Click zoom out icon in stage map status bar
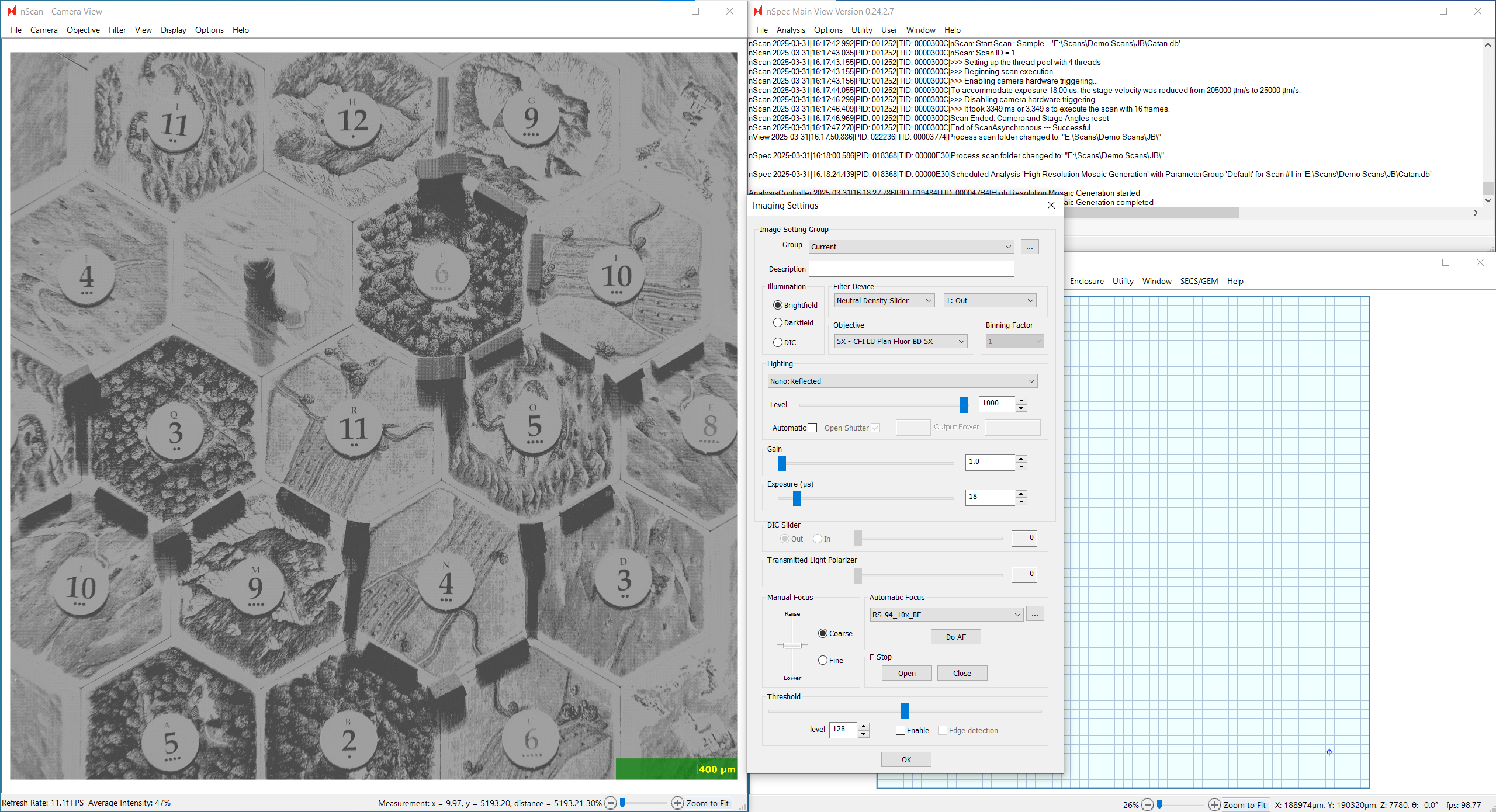This screenshot has width=1496, height=812. pyautogui.click(x=1147, y=804)
